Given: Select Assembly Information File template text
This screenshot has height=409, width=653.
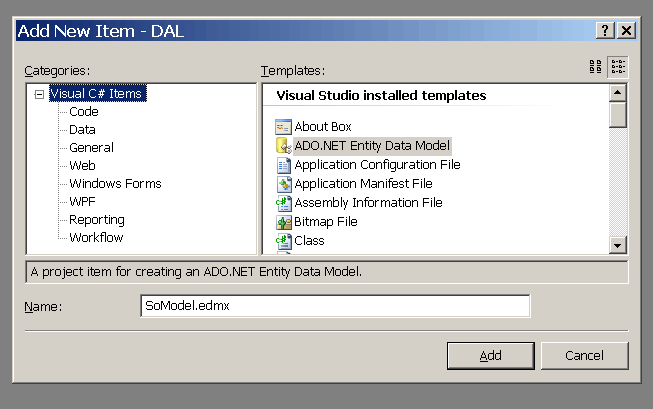Looking at the screenshot, I should click(368, 203).
